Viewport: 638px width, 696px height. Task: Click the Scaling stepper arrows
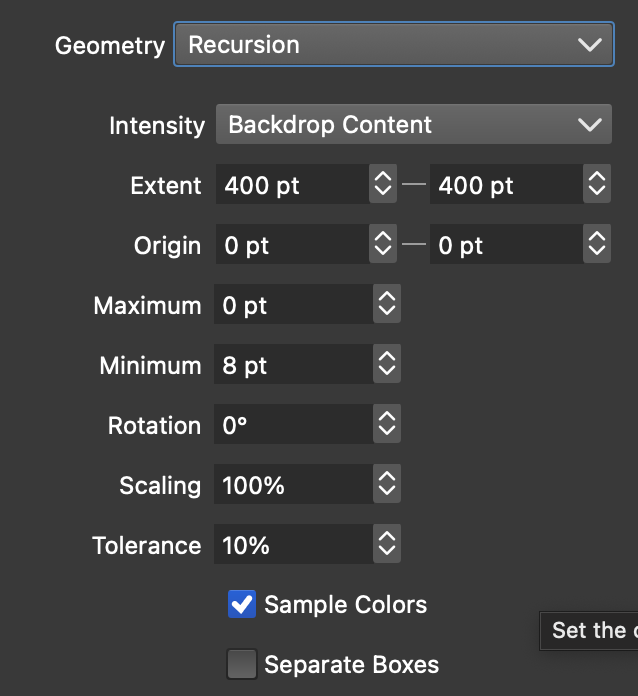(x=387, y=485)
